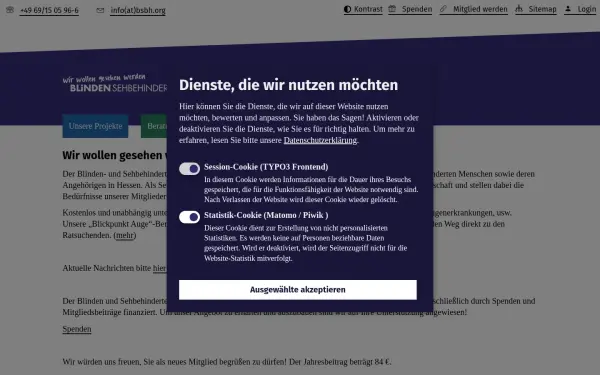Click the pen icon next to Mitglied werden

pos(443,9)
